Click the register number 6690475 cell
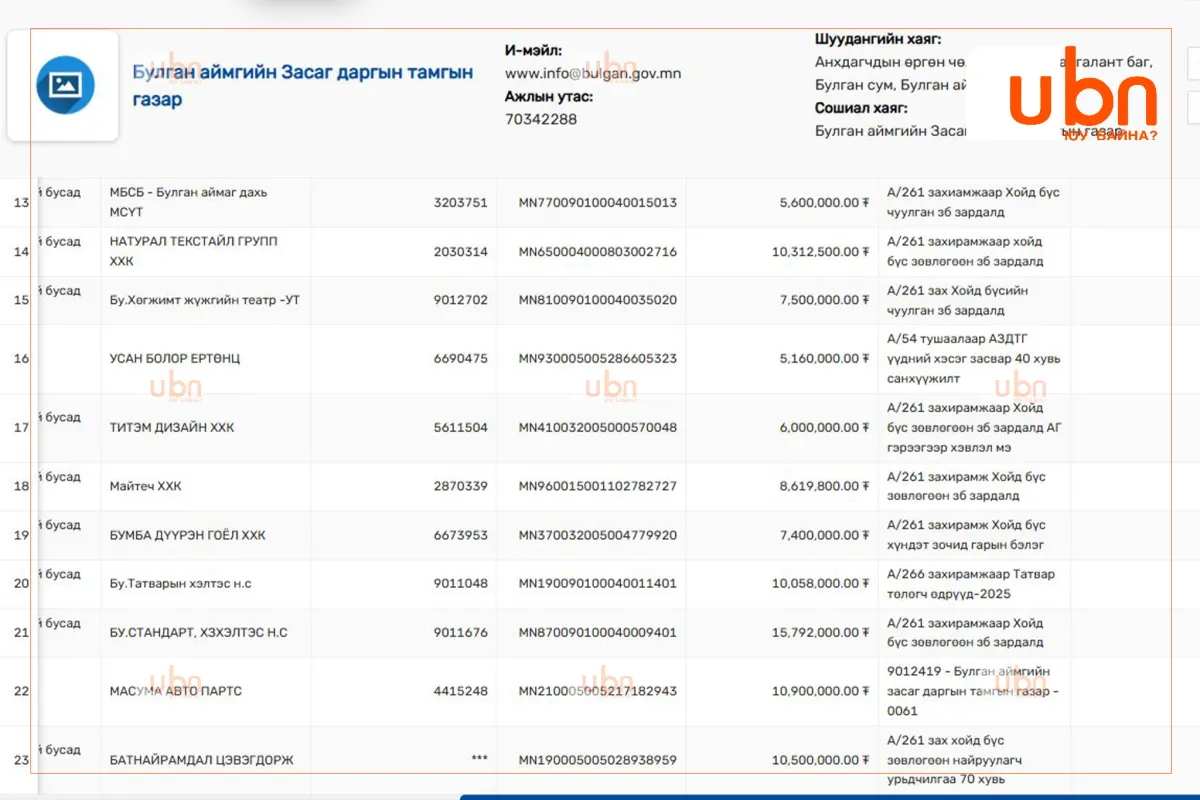 pyautogui.click(x=461, y=358)
